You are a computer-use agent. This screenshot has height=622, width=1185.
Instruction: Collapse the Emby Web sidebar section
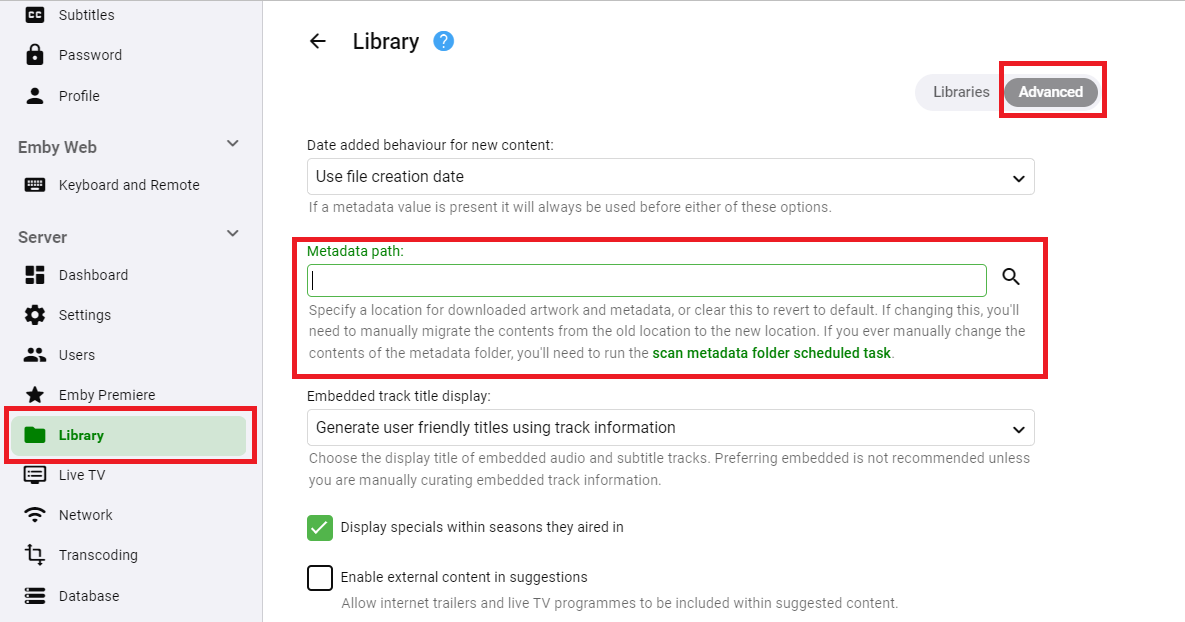233,144
